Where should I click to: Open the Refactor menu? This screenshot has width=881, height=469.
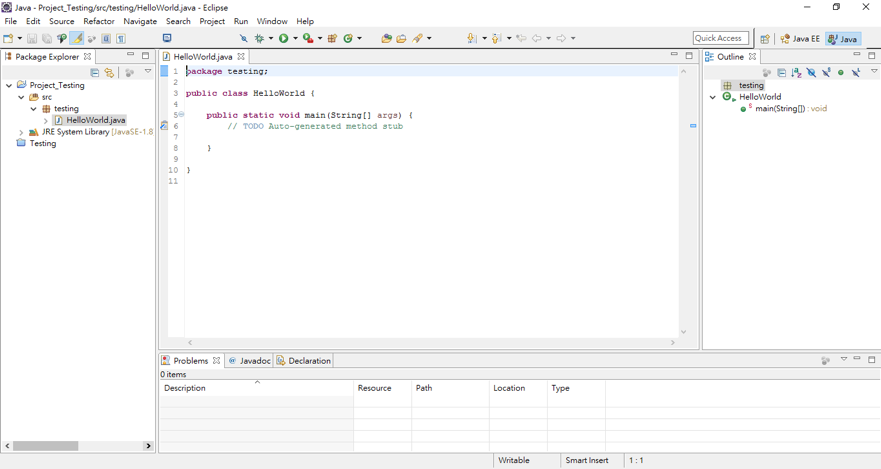point(99,21)
